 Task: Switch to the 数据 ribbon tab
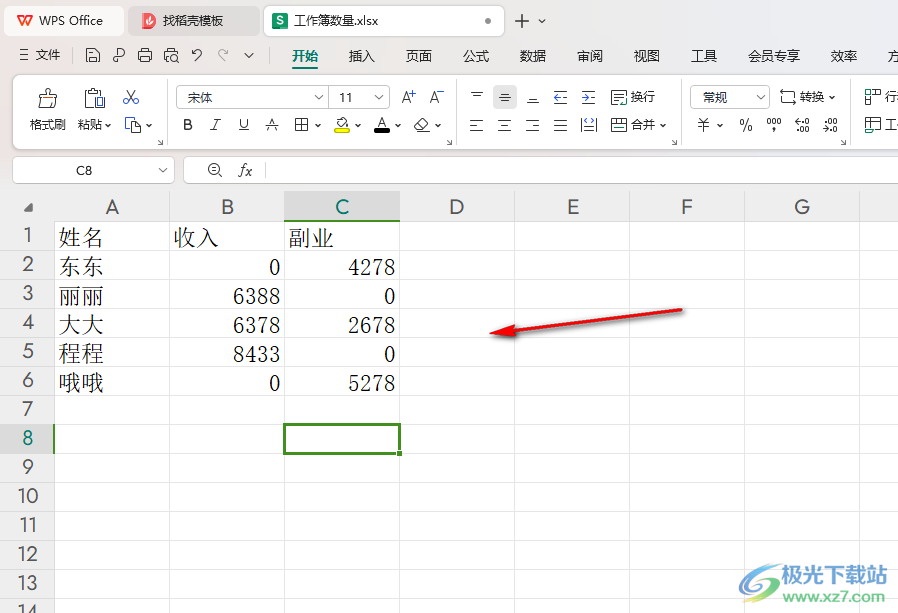click(x=533, y=56)
